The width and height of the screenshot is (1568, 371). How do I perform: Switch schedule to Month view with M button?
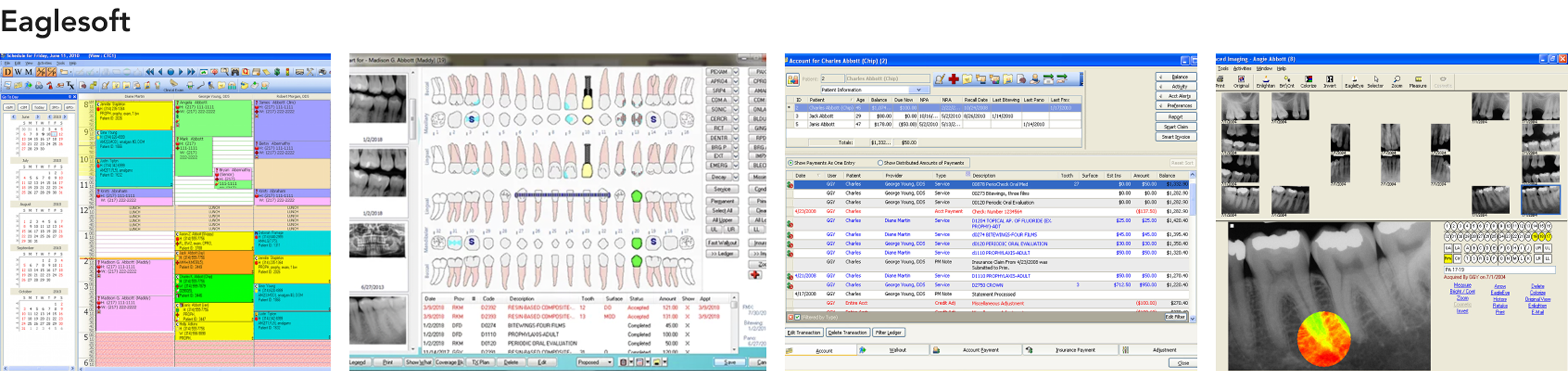(28, 72)
